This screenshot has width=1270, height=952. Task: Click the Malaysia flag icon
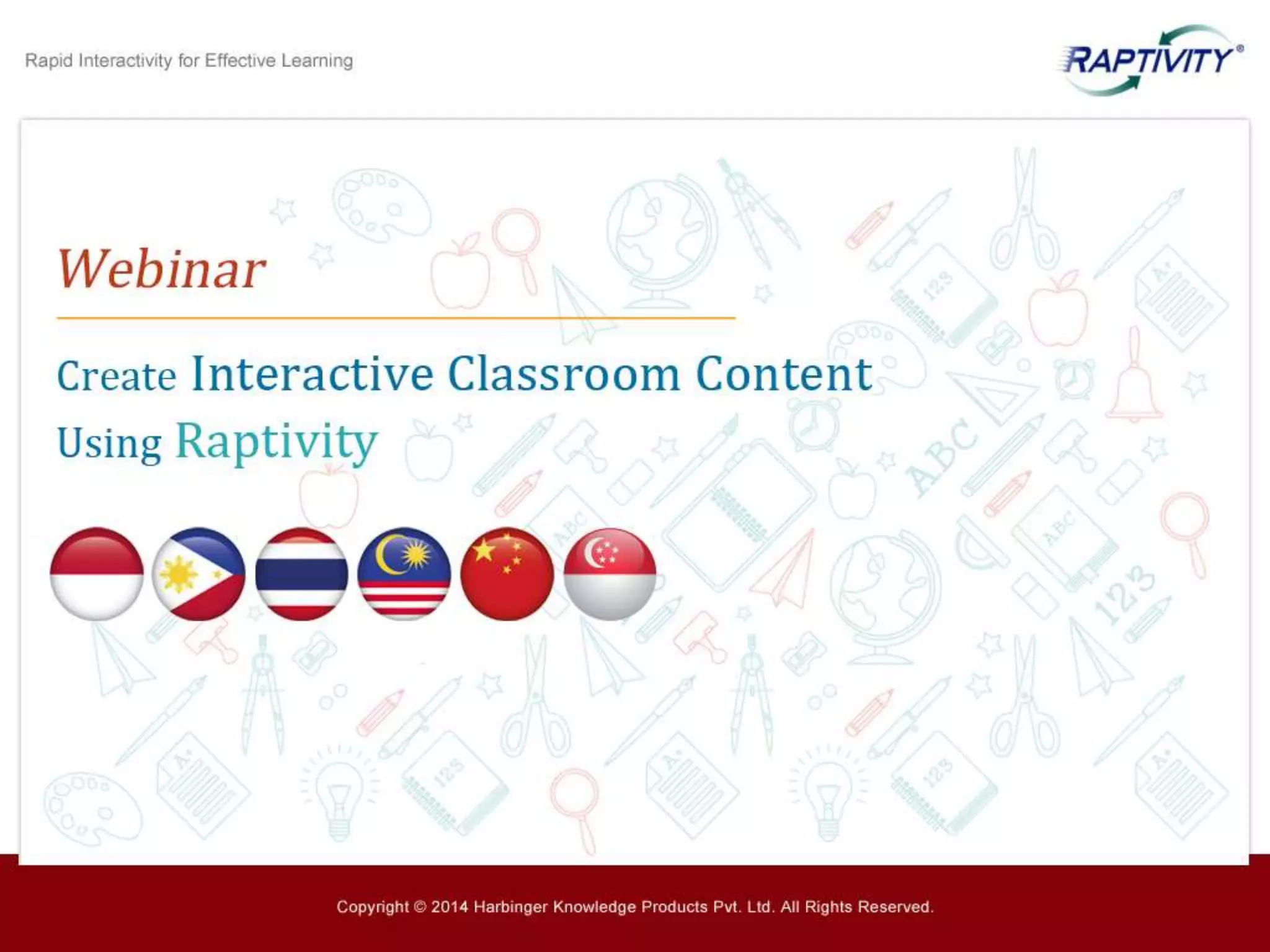coord(404,574)
